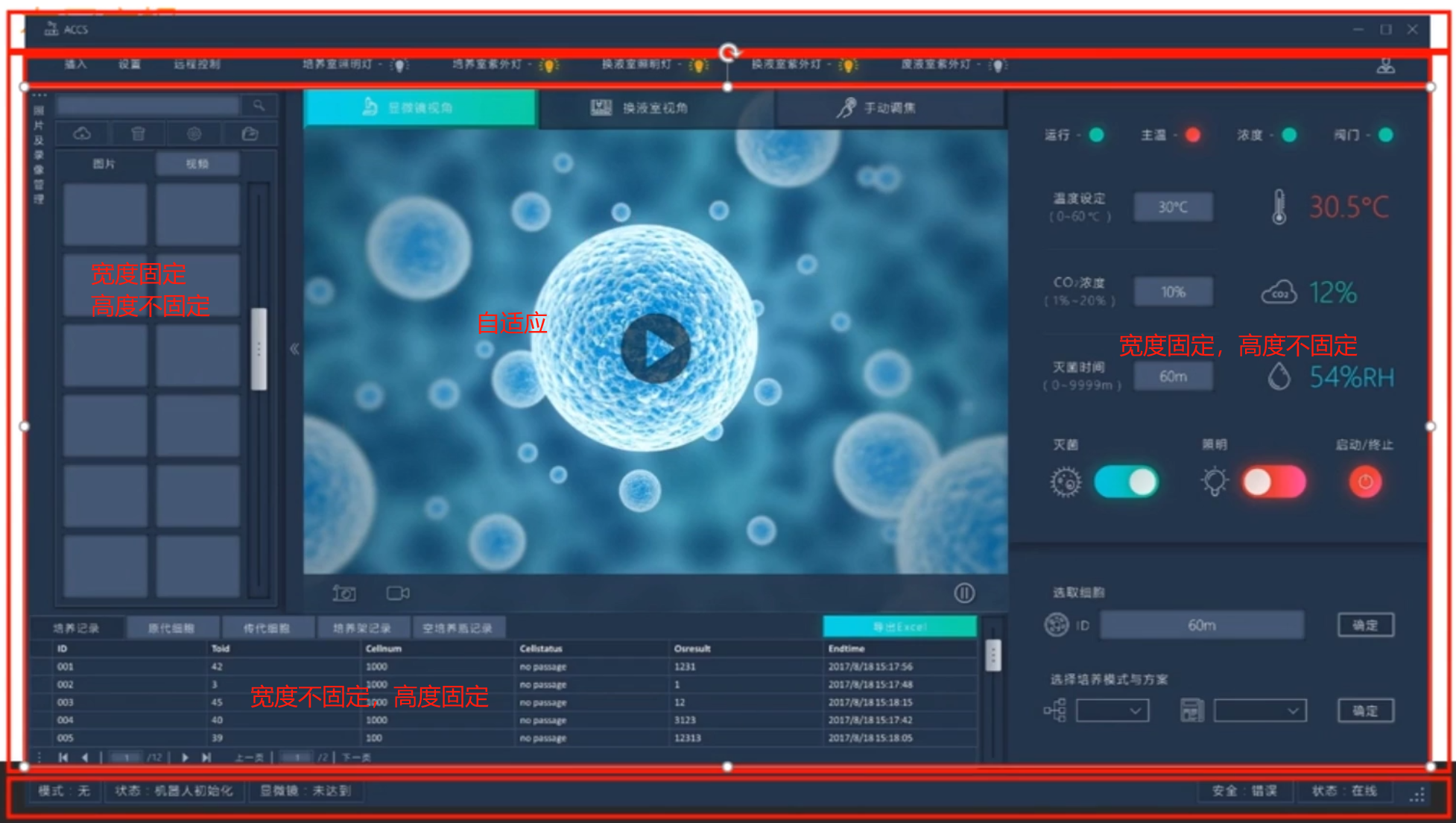
Task: Take a snapshot with camera icon
Action: point(344,593)
